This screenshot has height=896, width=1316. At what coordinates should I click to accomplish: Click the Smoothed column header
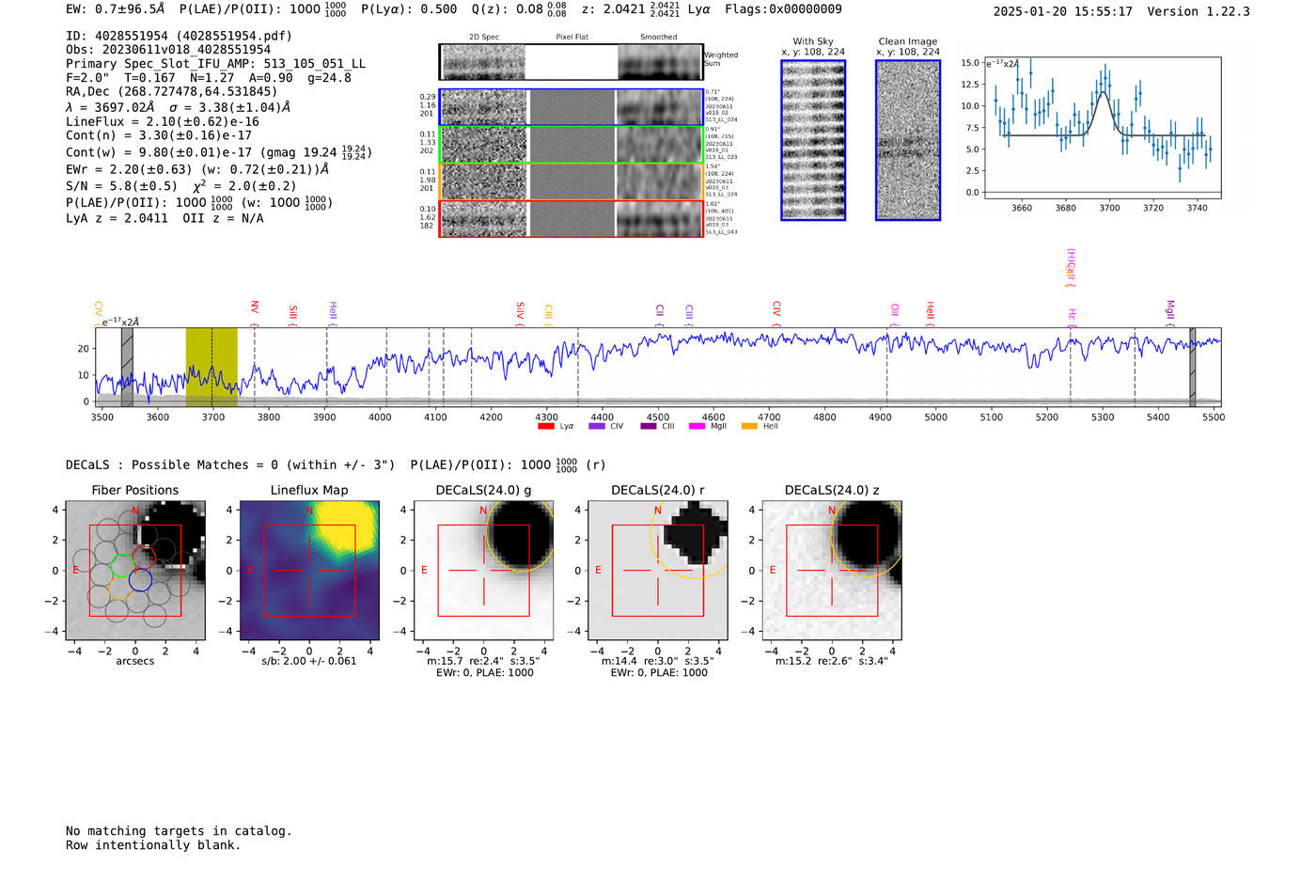pyautogui.click(x=659, y=38)
